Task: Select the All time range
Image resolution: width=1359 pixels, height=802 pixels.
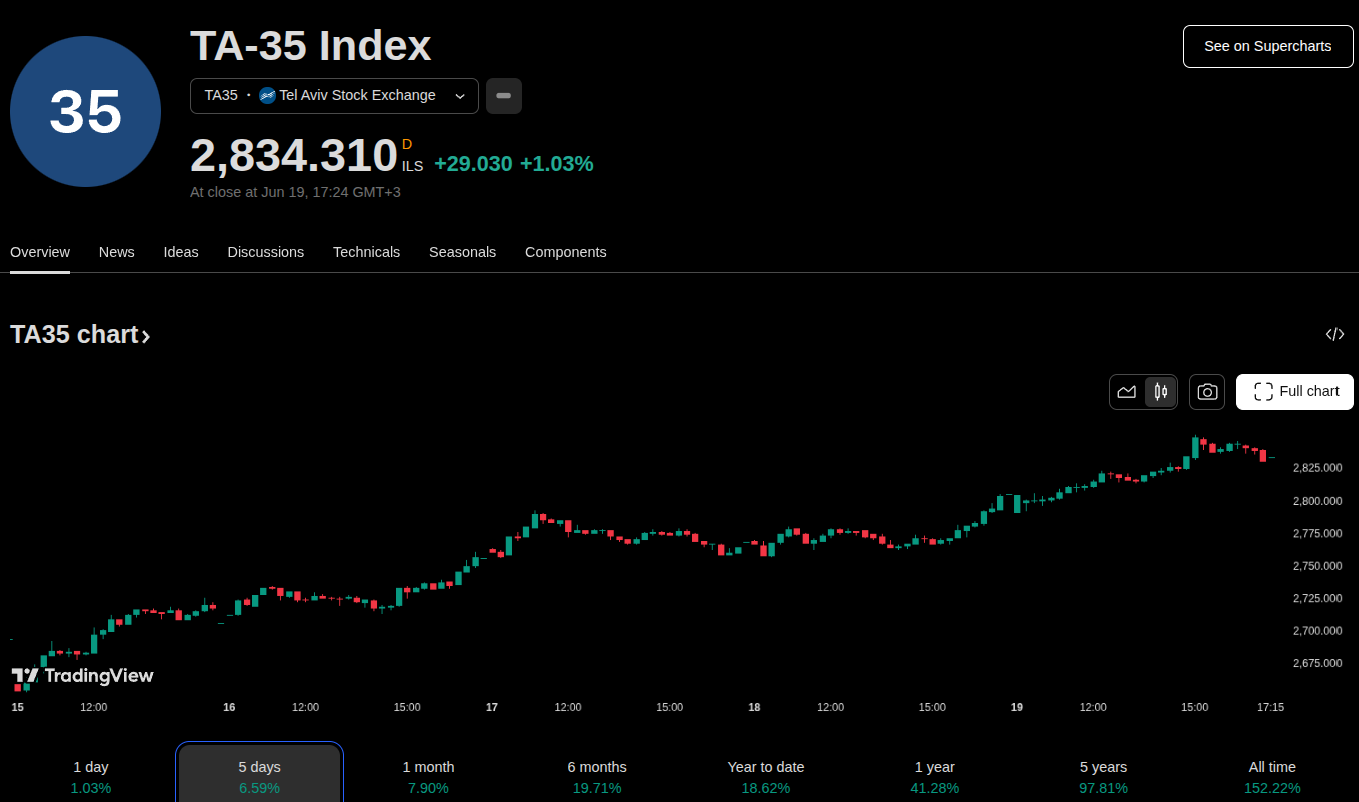Action: 1272,776
